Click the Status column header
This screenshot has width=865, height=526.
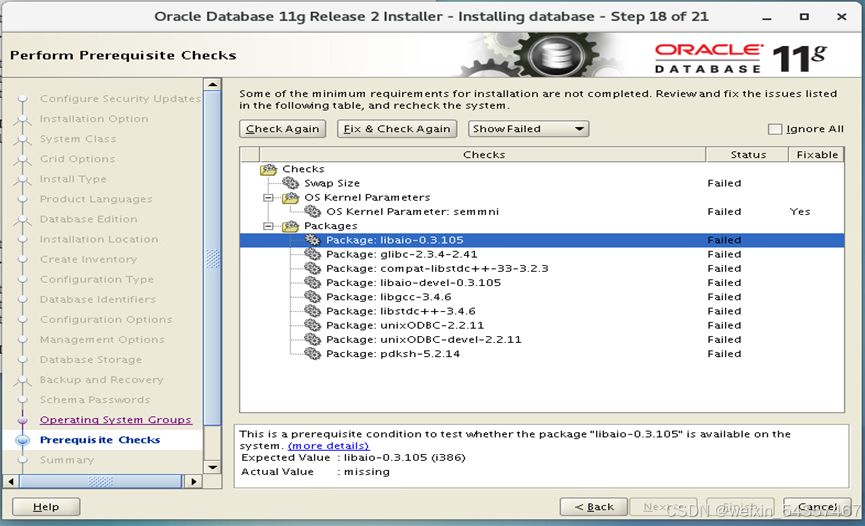(747, 155)
